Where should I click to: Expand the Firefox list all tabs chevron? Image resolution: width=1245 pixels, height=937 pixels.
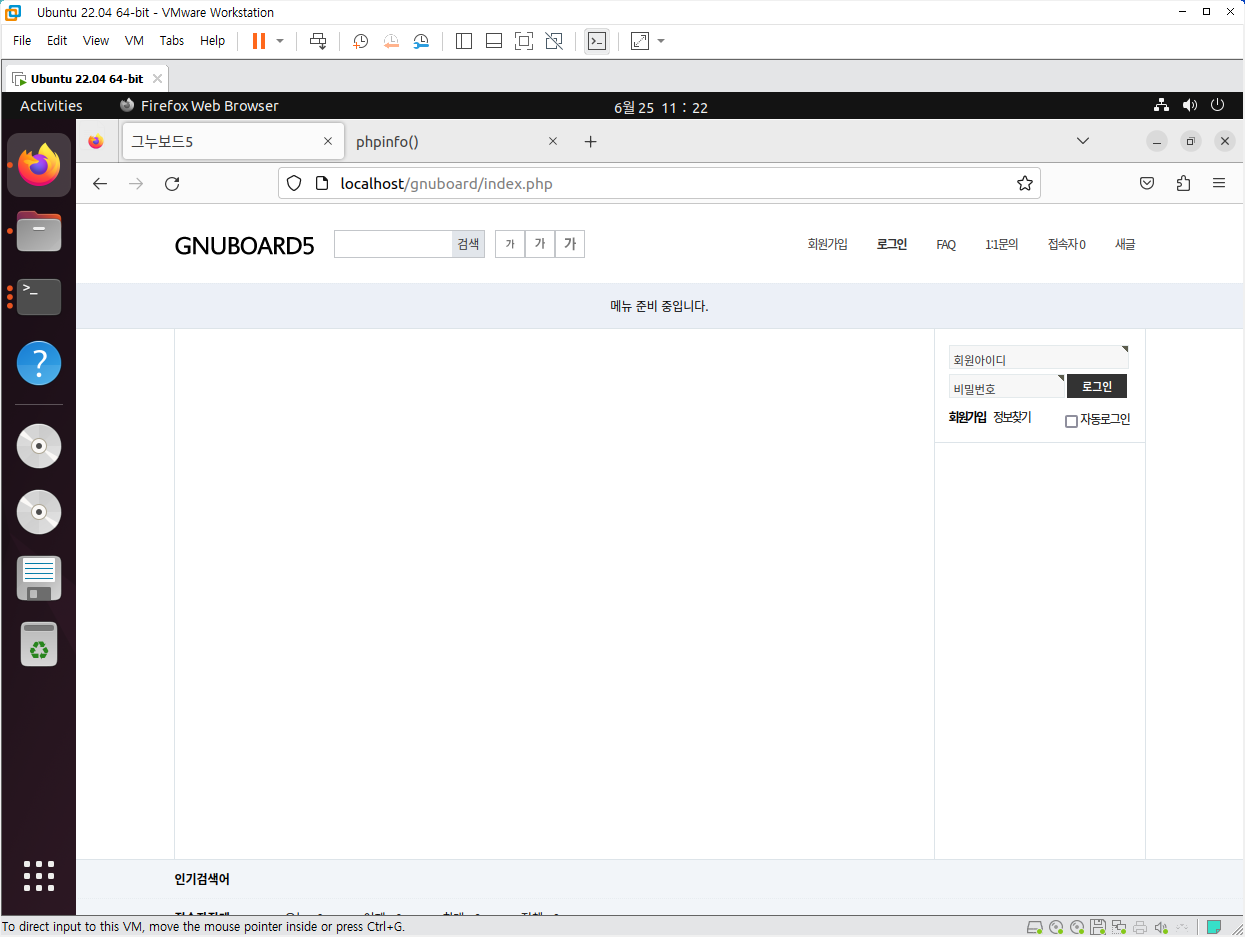click(1083, 142)
